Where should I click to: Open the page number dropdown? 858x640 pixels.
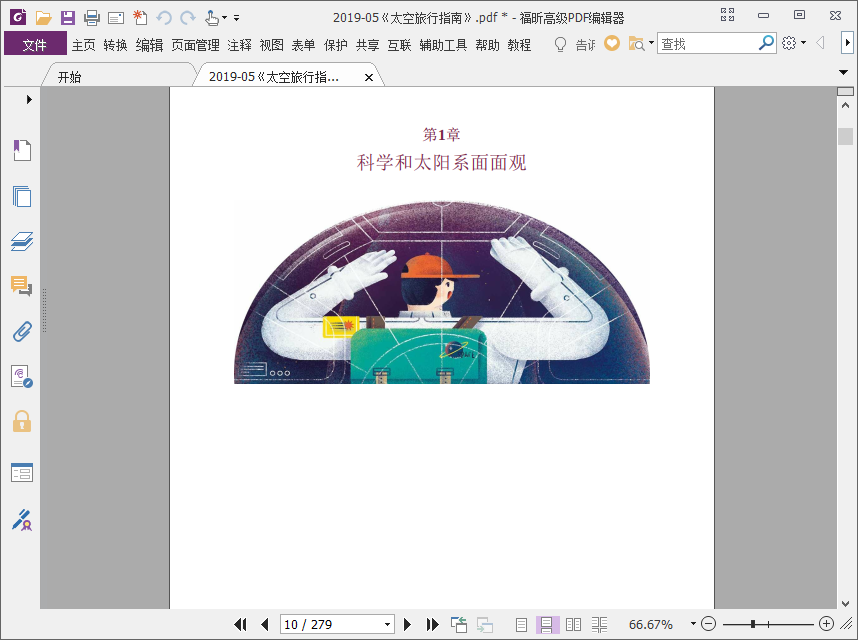coord(387,624)
